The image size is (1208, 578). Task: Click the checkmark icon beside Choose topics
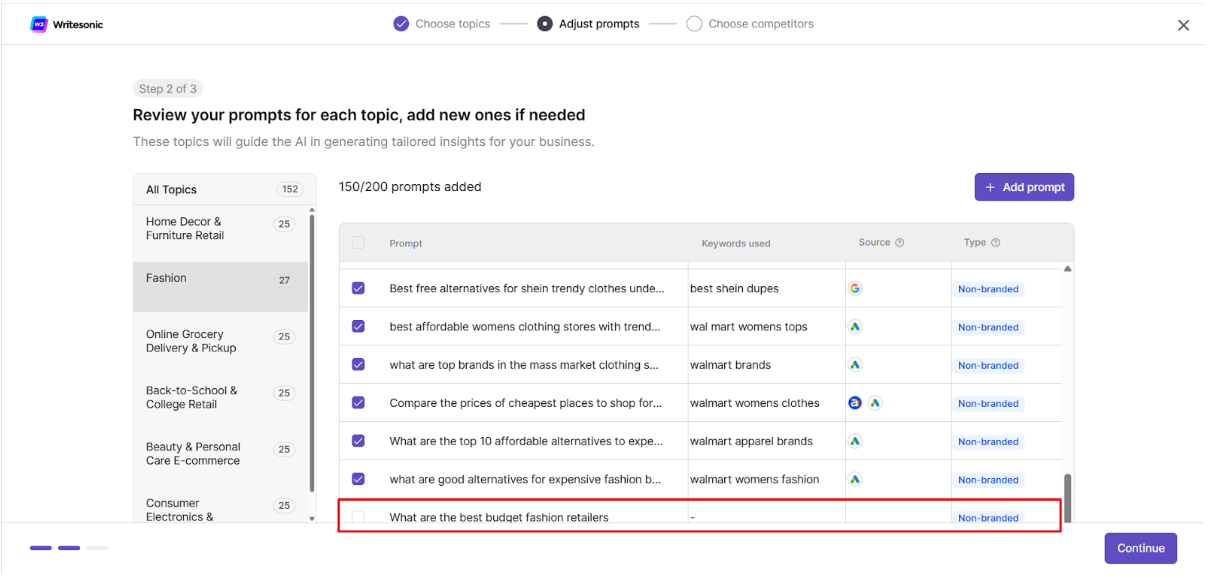pos(401,24)
